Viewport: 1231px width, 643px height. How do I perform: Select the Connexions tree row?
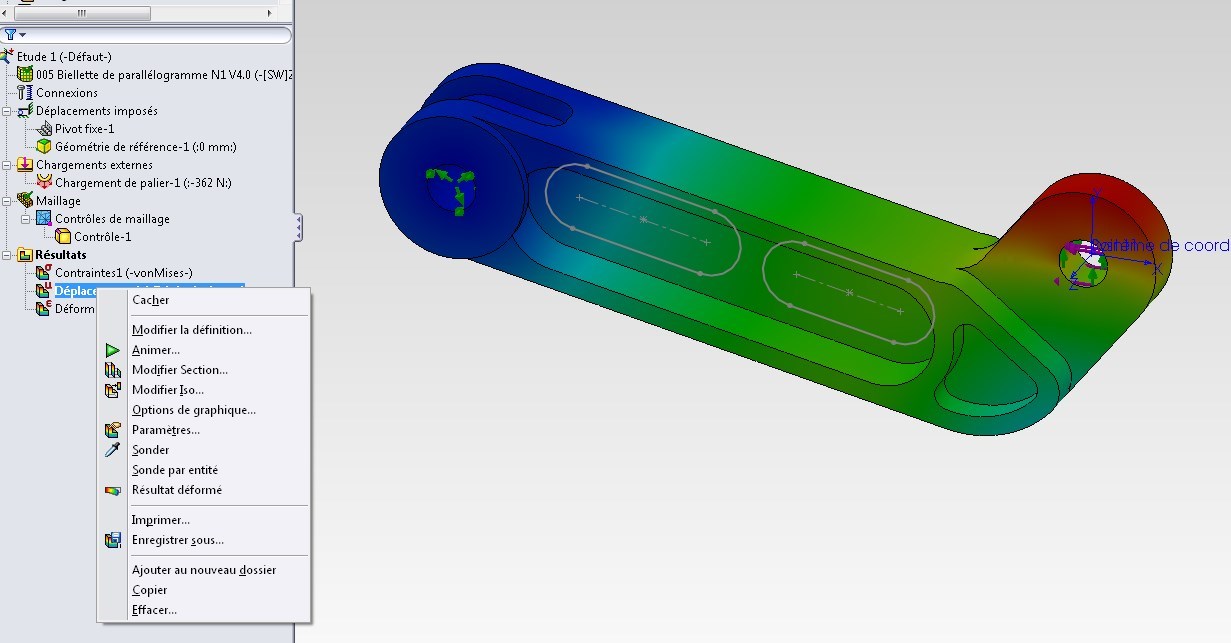67,92
